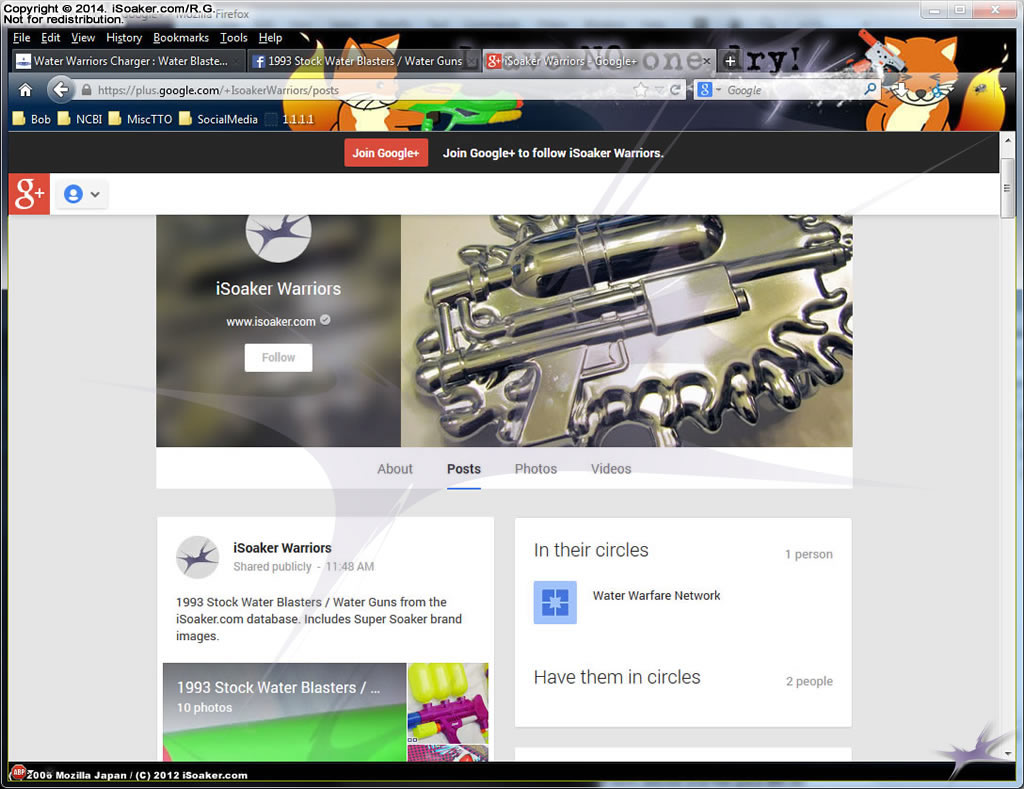
Task: Switch to Water Warriors Charger tab
Action: pyautogui.click(x=129, y=61)
